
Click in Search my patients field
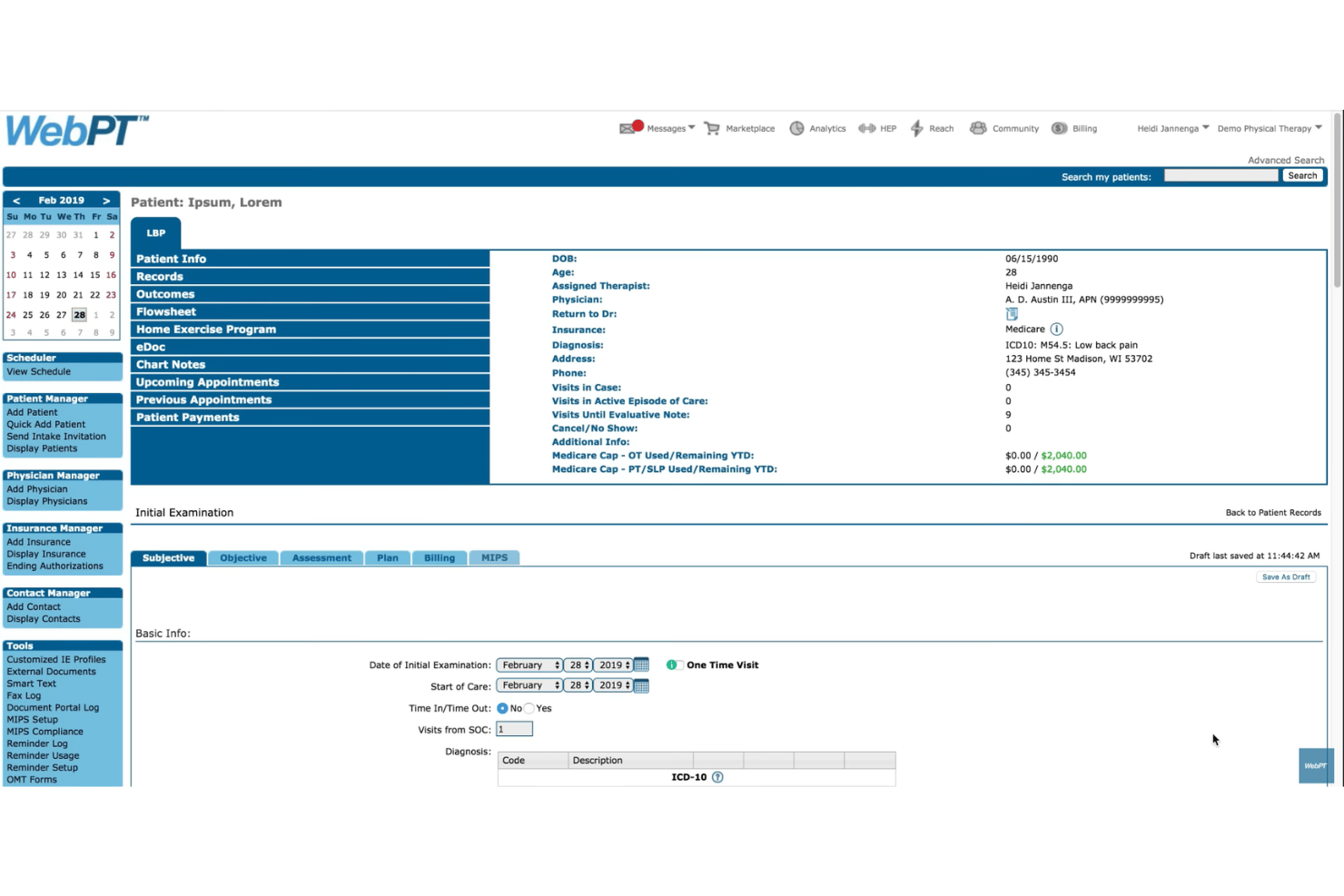click(x=1221, y=176)
